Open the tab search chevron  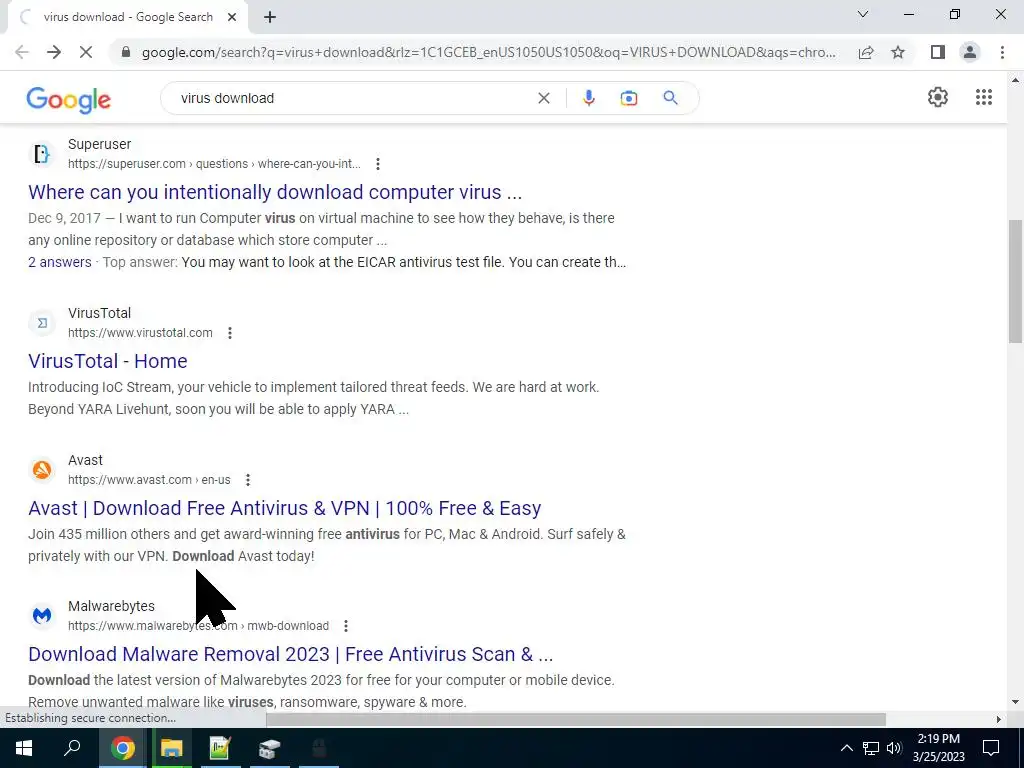(x=863, y=14)
